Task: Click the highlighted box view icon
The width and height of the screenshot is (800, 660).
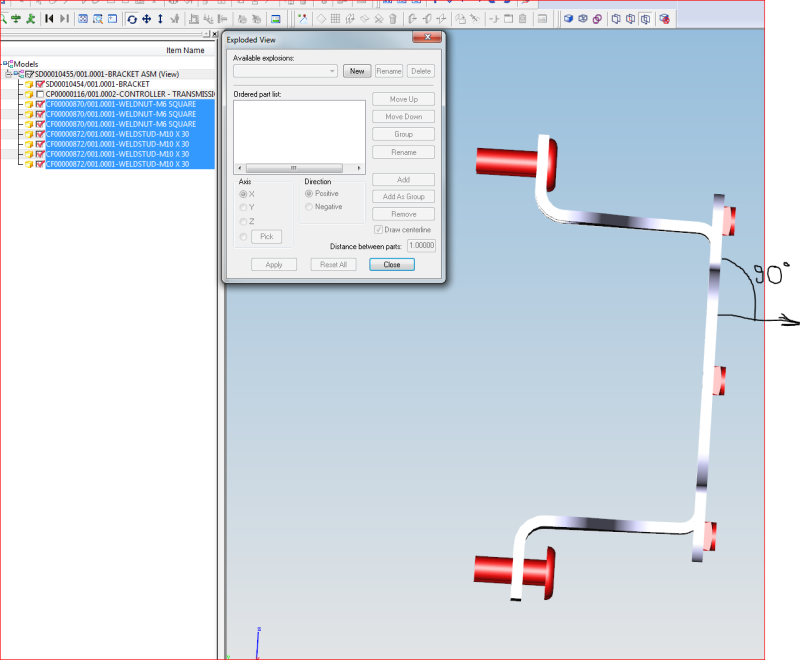Action: (645, 19)
